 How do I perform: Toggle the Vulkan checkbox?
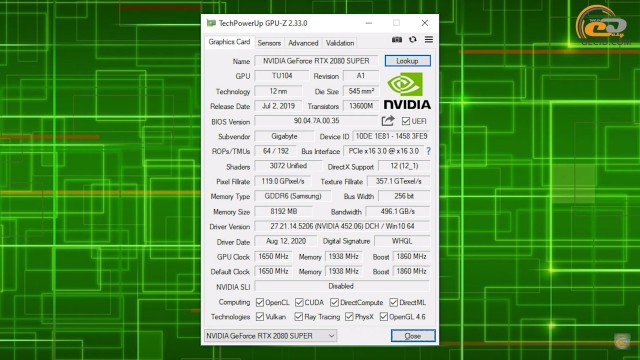260,317
